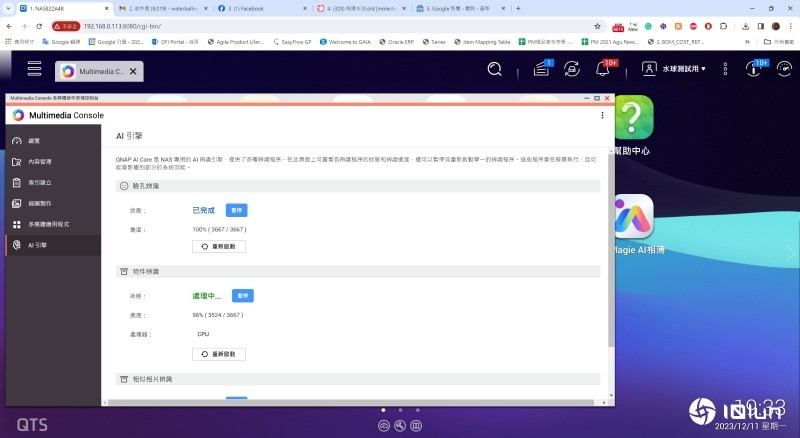
Task: Open the QTS more options vertical dots
Action: tap(727, 69)
